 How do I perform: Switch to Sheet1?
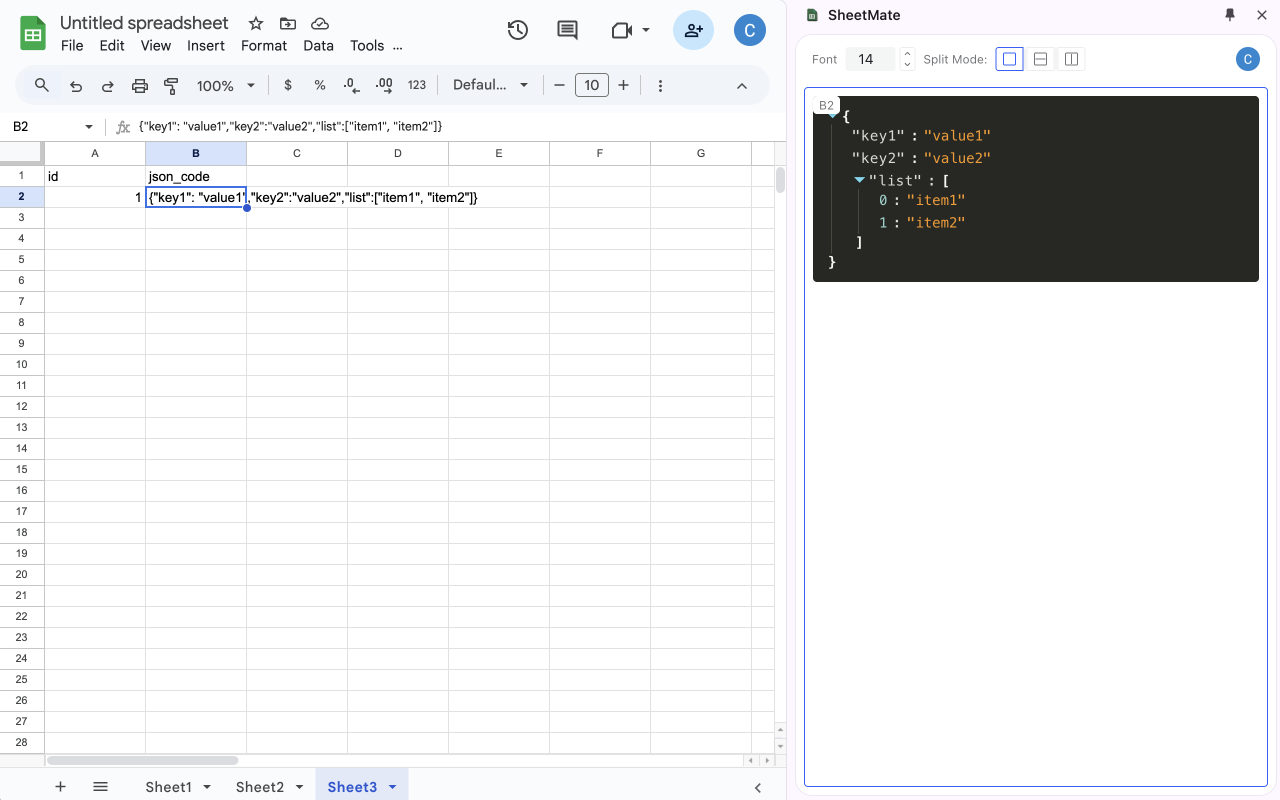pyautogui.click(x=168, y=787)
